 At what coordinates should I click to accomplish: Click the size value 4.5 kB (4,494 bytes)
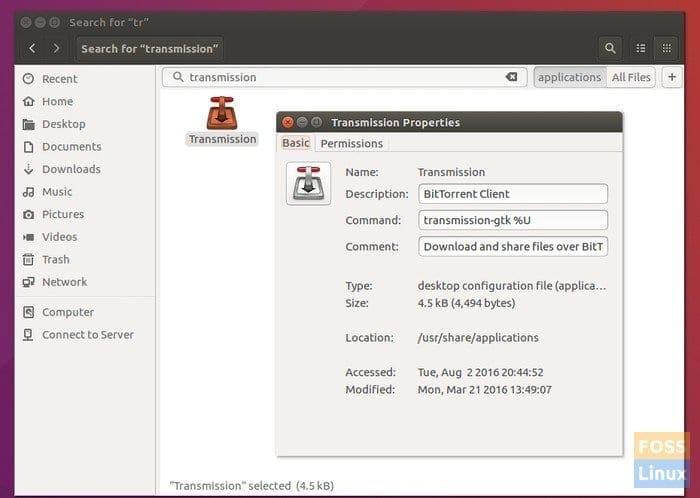pos(467,303)
